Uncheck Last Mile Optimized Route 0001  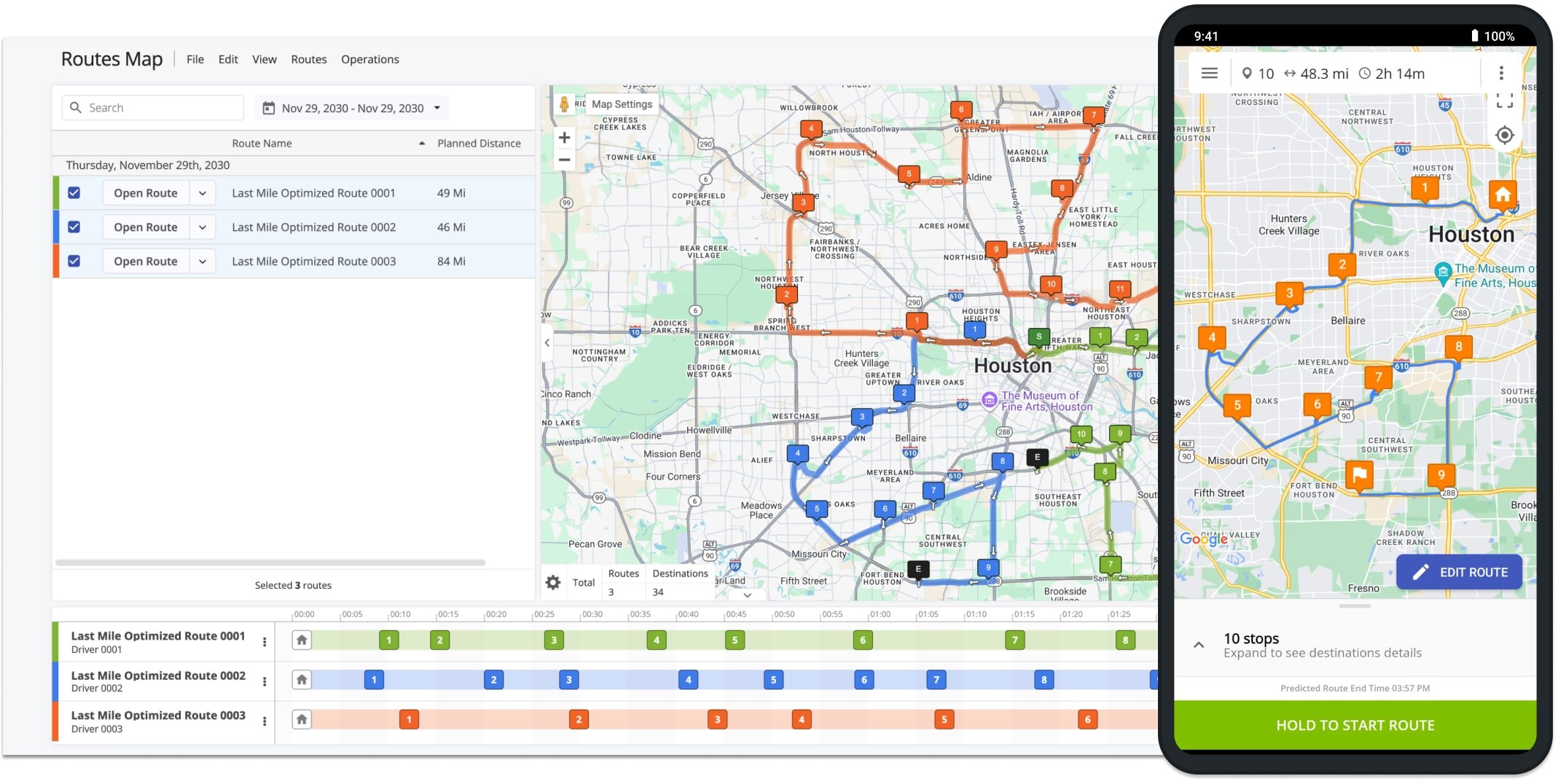click(x=74, y=193)
